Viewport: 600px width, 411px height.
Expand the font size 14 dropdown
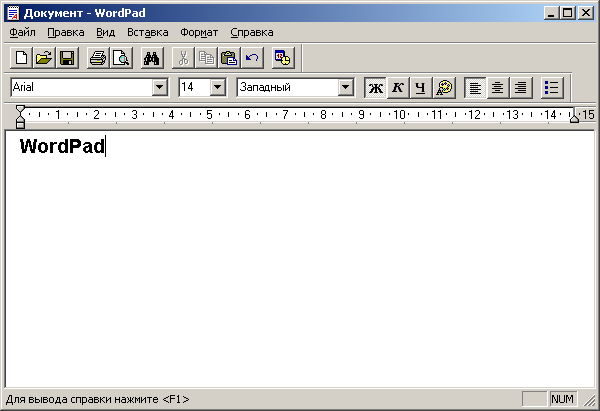217,87
